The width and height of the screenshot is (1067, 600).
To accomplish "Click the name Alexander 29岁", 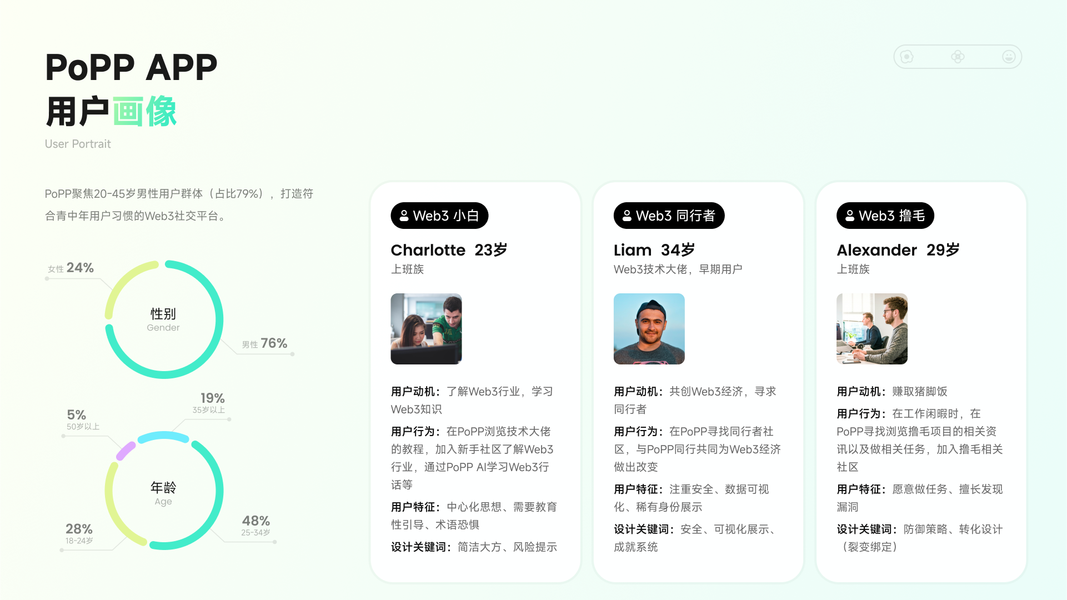I will point(898,250).
